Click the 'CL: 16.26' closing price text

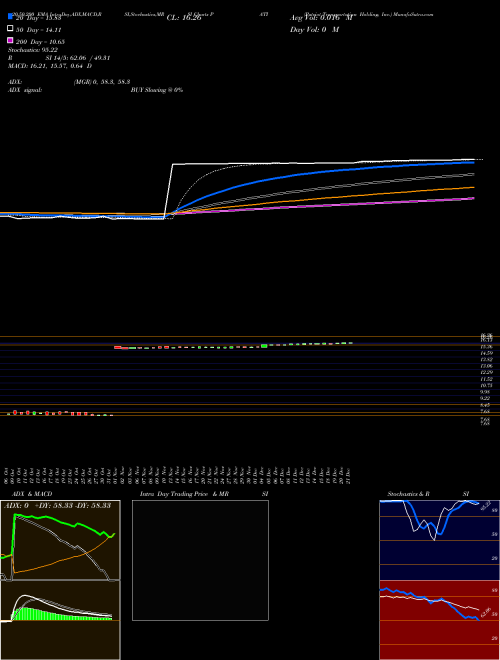tap(184, 18)
